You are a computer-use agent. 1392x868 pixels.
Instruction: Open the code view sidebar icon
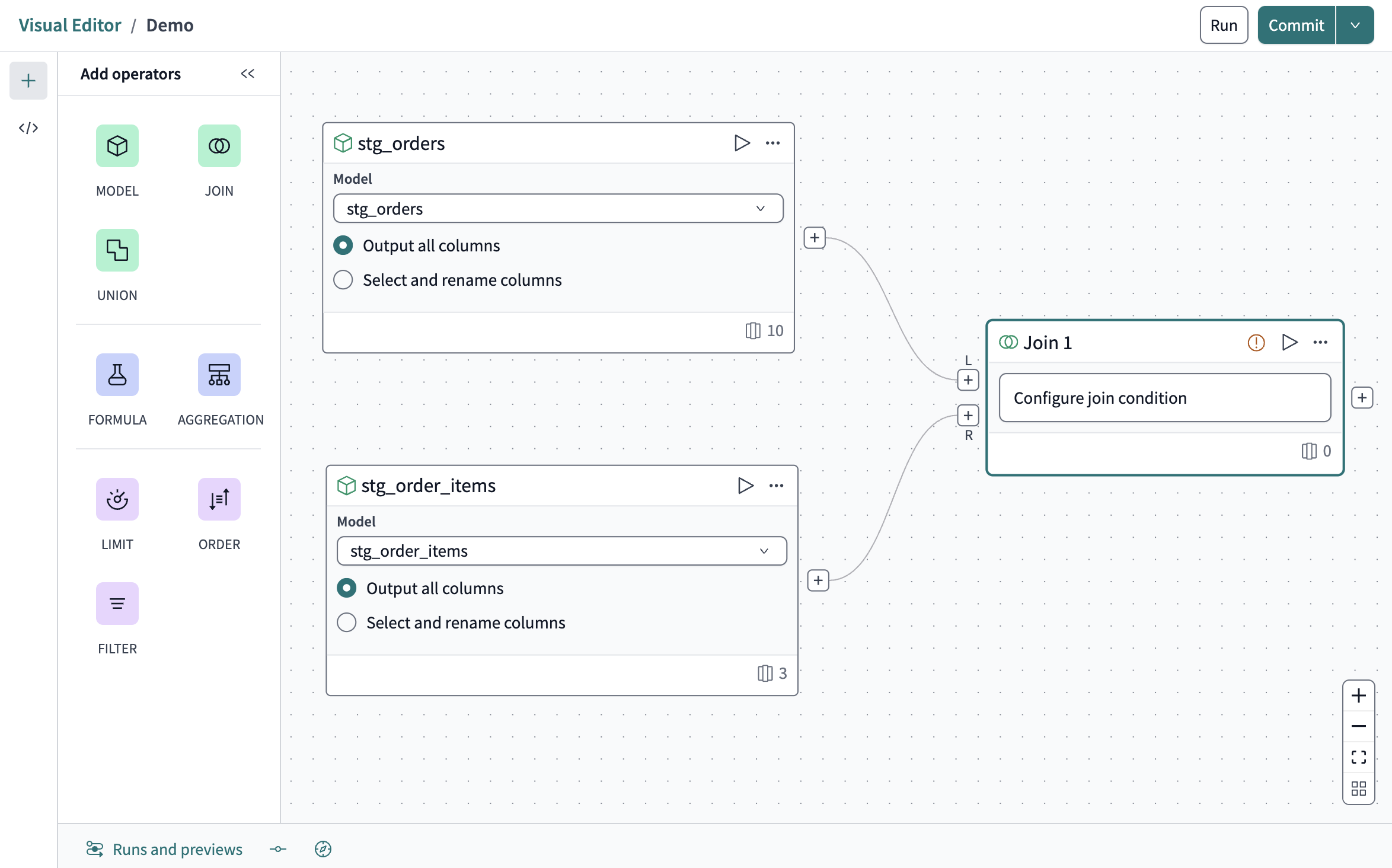pyautogui.click(x=28, y=128)
